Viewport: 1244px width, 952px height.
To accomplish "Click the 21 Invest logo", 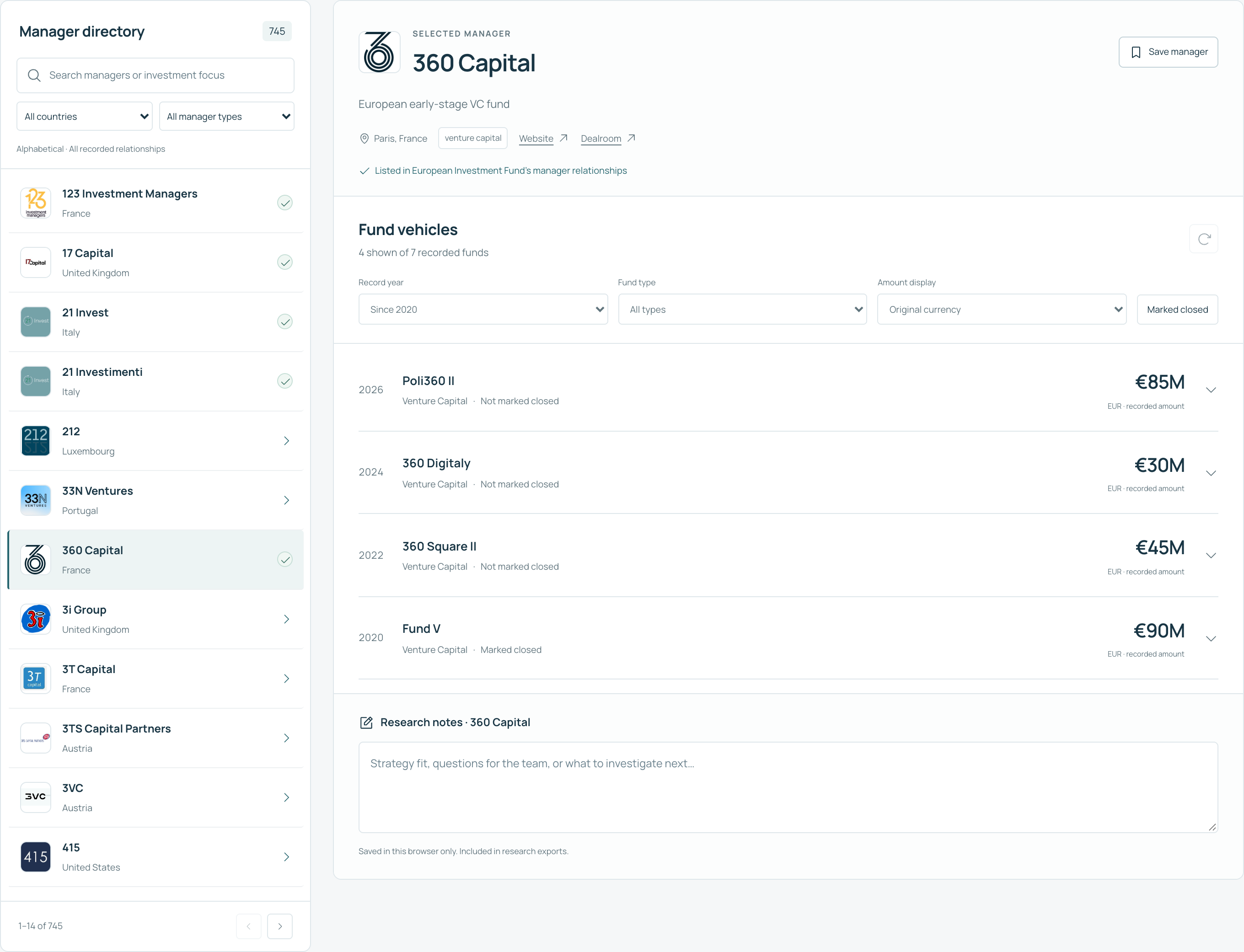I will 36,322.
